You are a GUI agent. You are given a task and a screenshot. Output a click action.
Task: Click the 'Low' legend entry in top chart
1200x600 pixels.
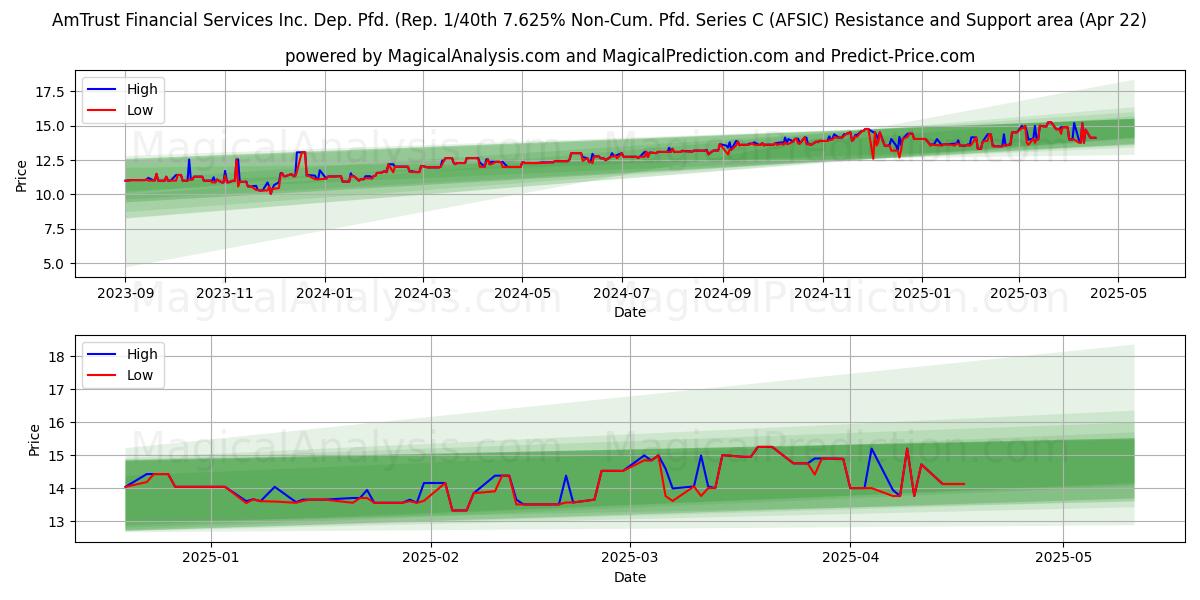(140, 111)
